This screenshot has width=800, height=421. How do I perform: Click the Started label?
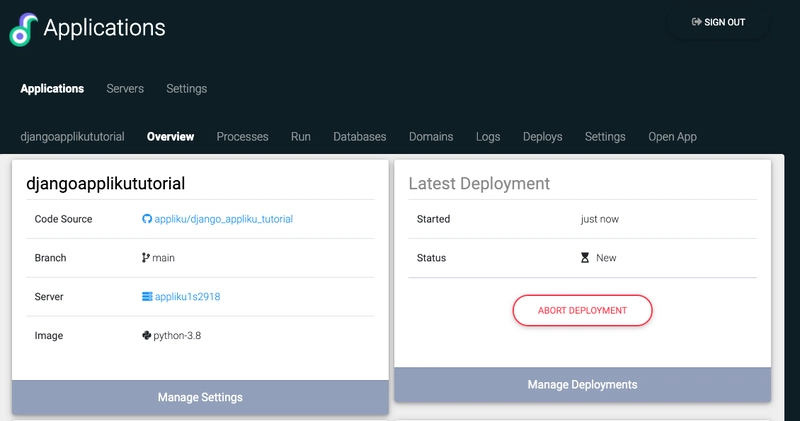[433, 219]
